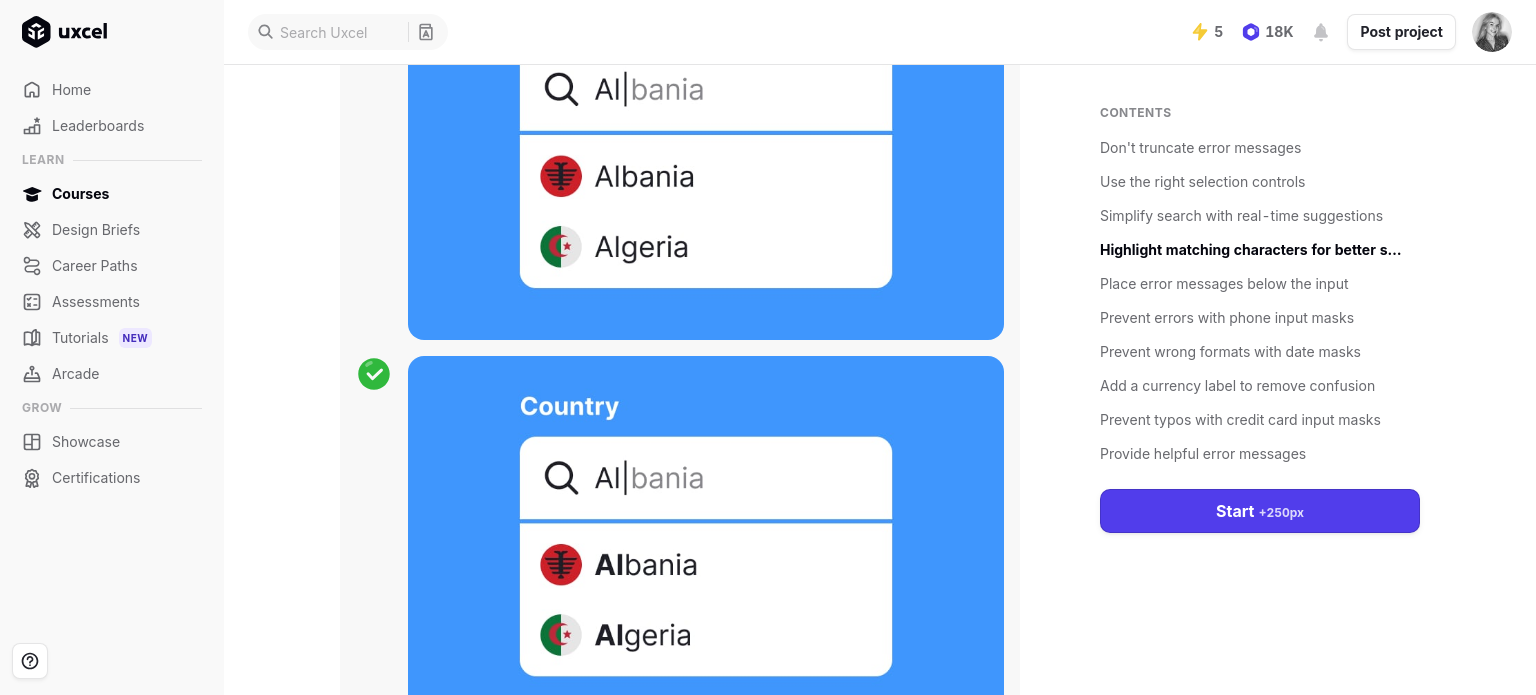The height and width of the screenshot is (695, 1536).
Task: Click the bold Albania suggestion image
Action: 645,565
